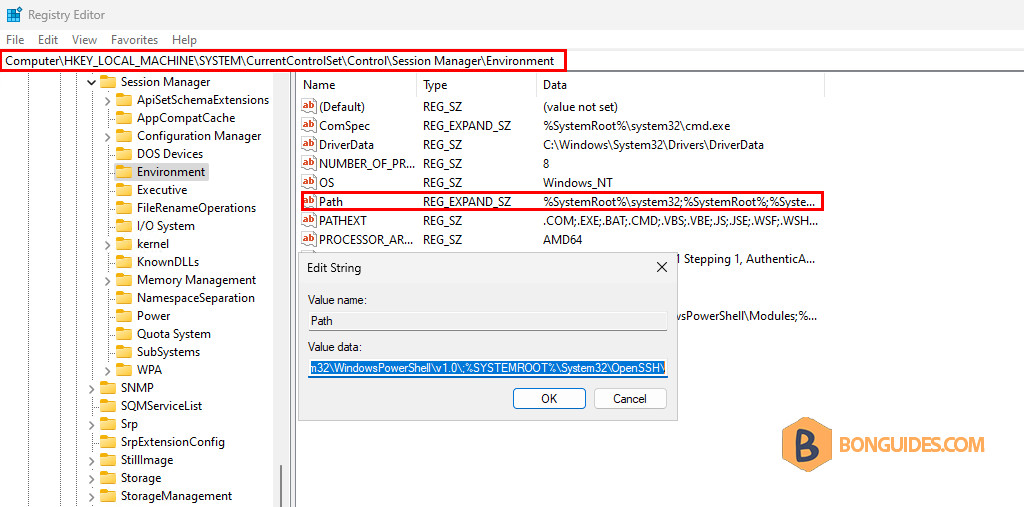Collapse the Session Manager key
Image resolution: width=1024 pixels, height=507 pixels.
pyautogui.click(x=92, y=82)
